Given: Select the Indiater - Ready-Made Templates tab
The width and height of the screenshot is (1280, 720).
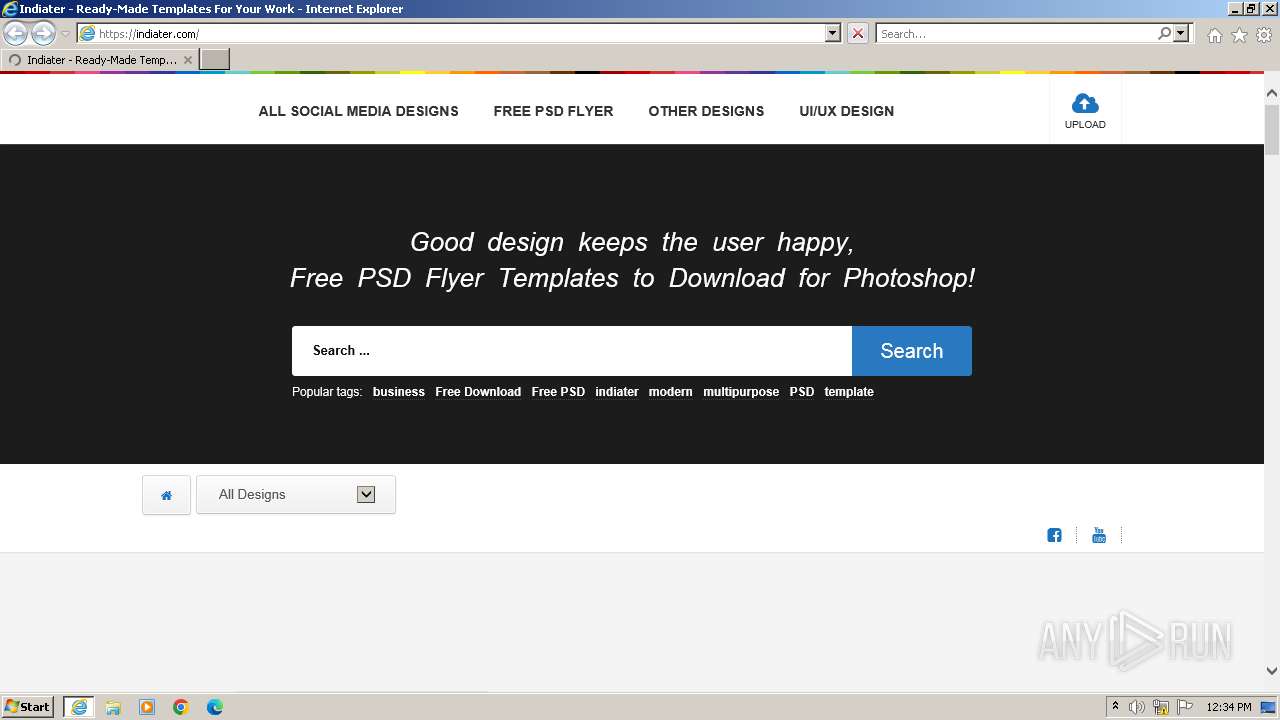Looking at the screenshot, I should [x=100, y=60].
